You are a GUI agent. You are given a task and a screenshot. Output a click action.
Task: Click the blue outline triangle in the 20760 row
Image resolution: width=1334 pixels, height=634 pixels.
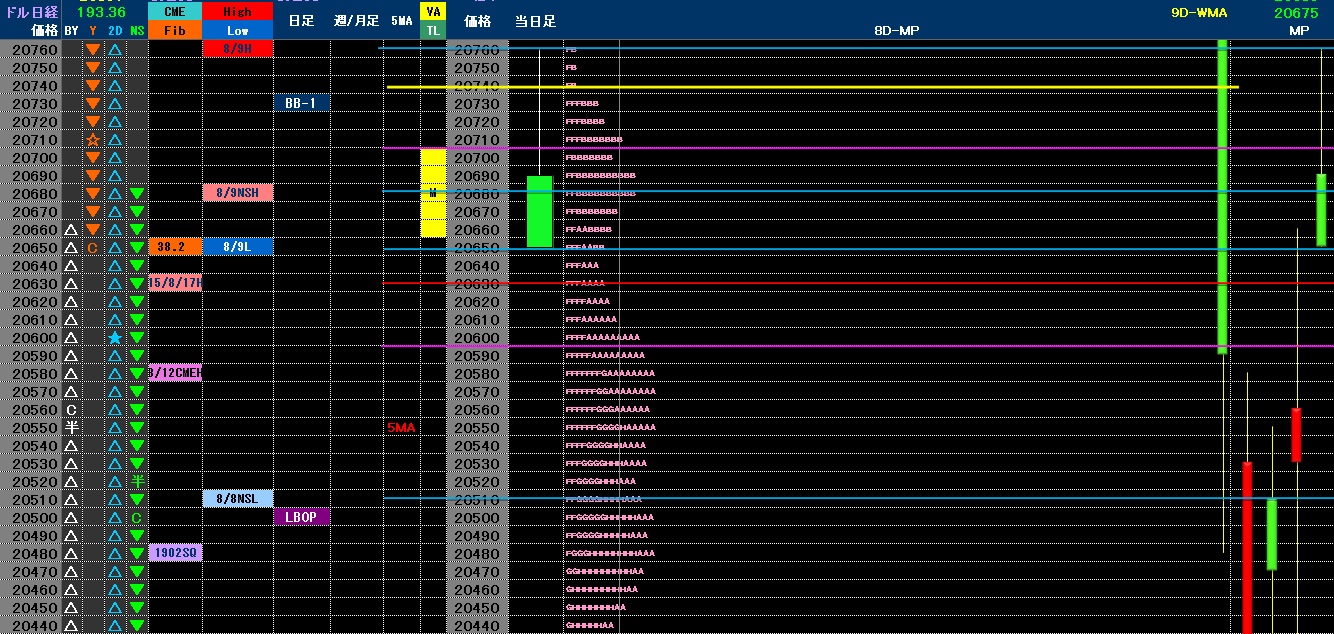pyautogui.click(x=115, y=50)
